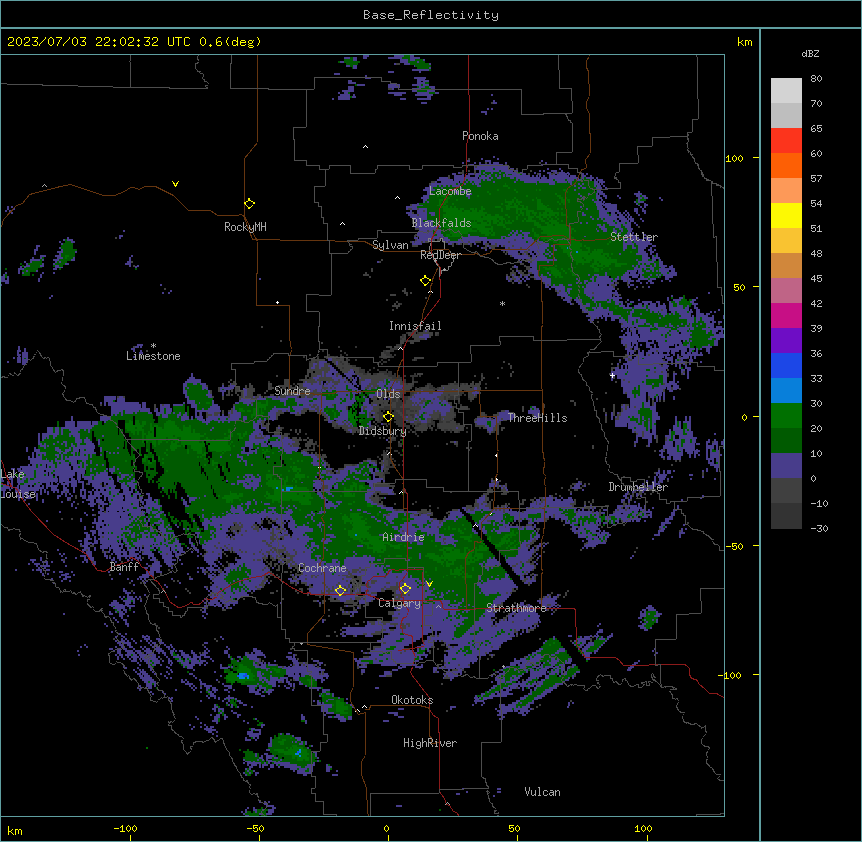Click the Ponoka city label
This screenshot has width=862, height=842.
[480, 136]
